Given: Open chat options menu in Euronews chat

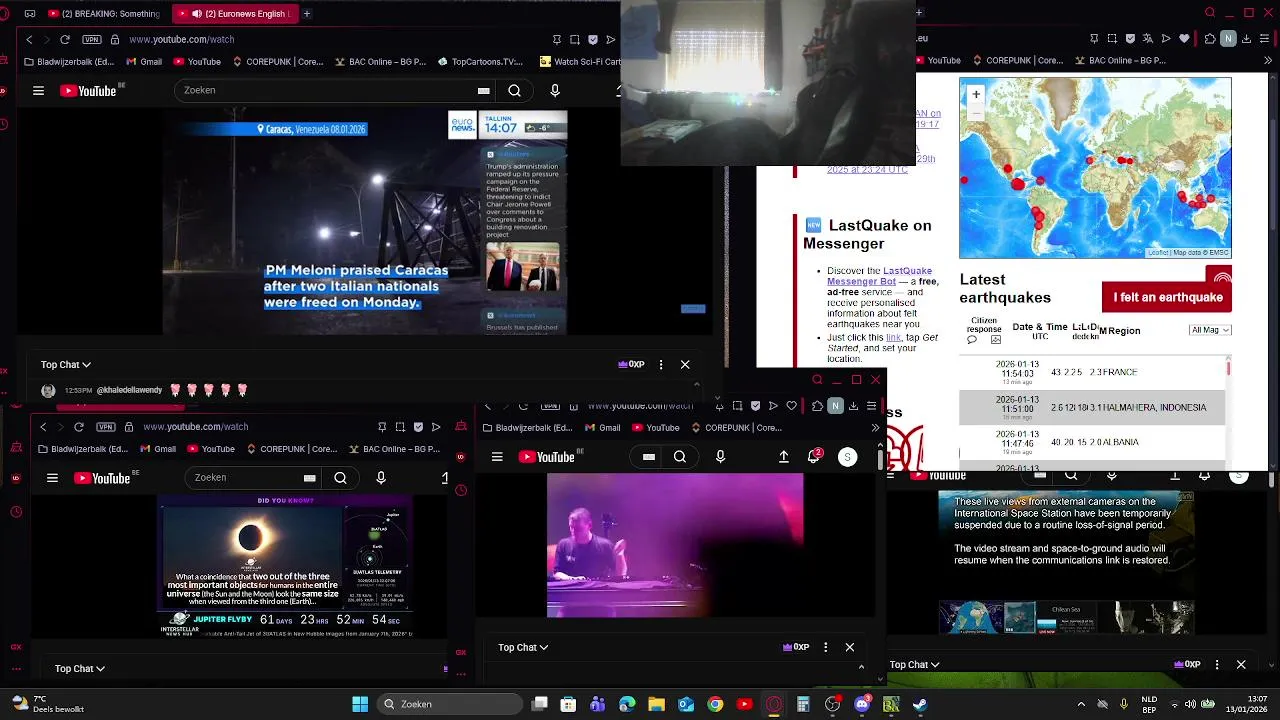Looking at the screenshot, I should [661, 365].
